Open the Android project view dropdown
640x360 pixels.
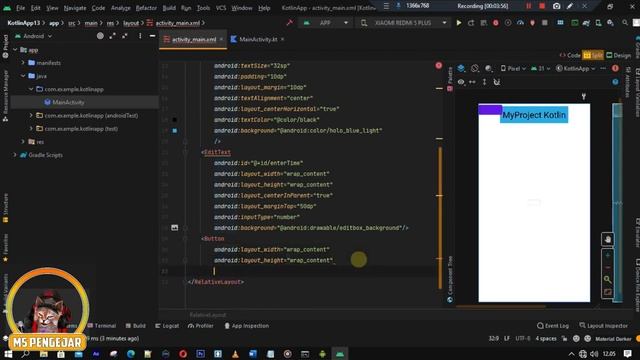[x=33, y=36]
